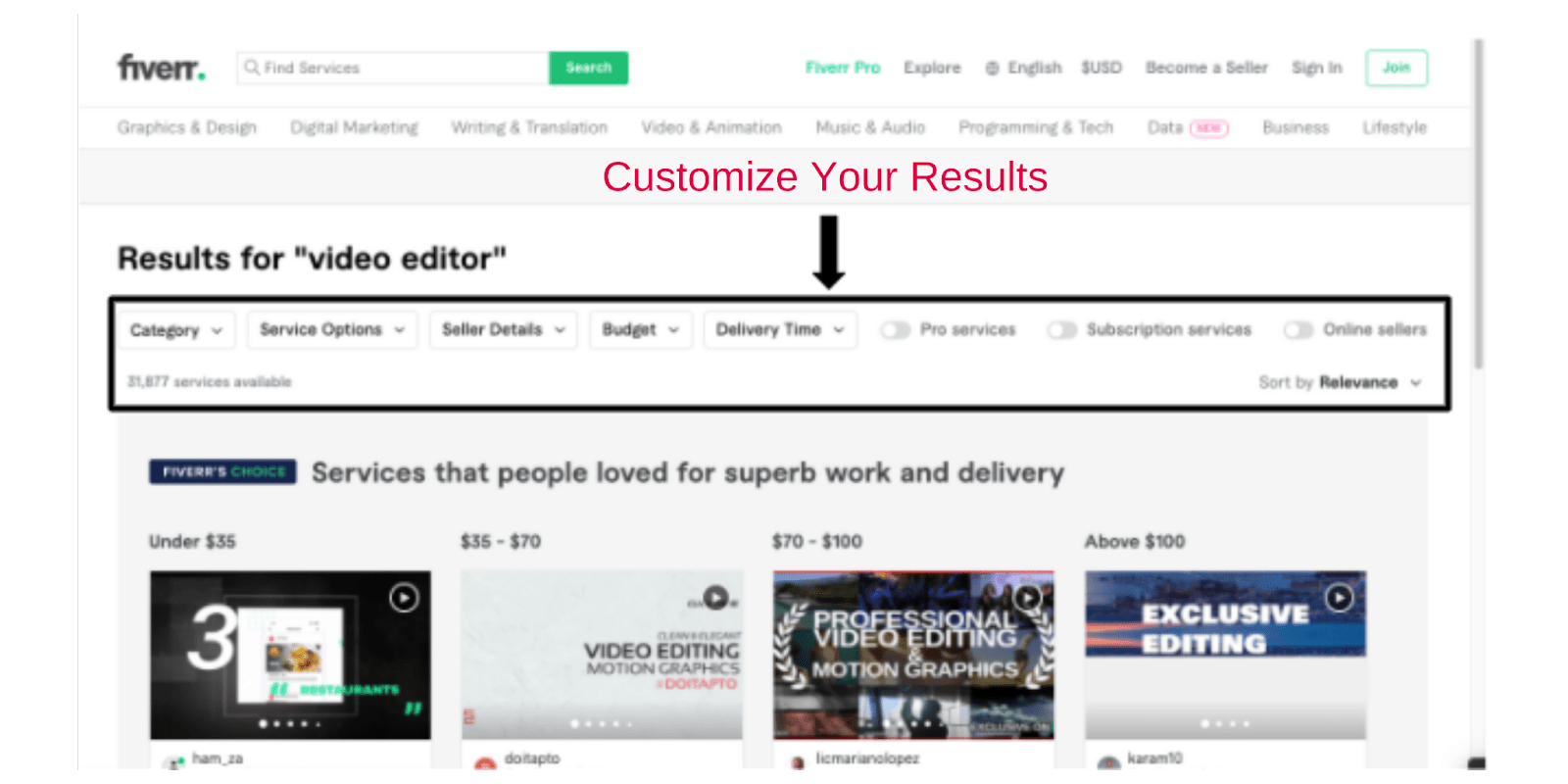Open Graphics & Design category
Viewport: 1568px width, 784px height.
point(187,127)
